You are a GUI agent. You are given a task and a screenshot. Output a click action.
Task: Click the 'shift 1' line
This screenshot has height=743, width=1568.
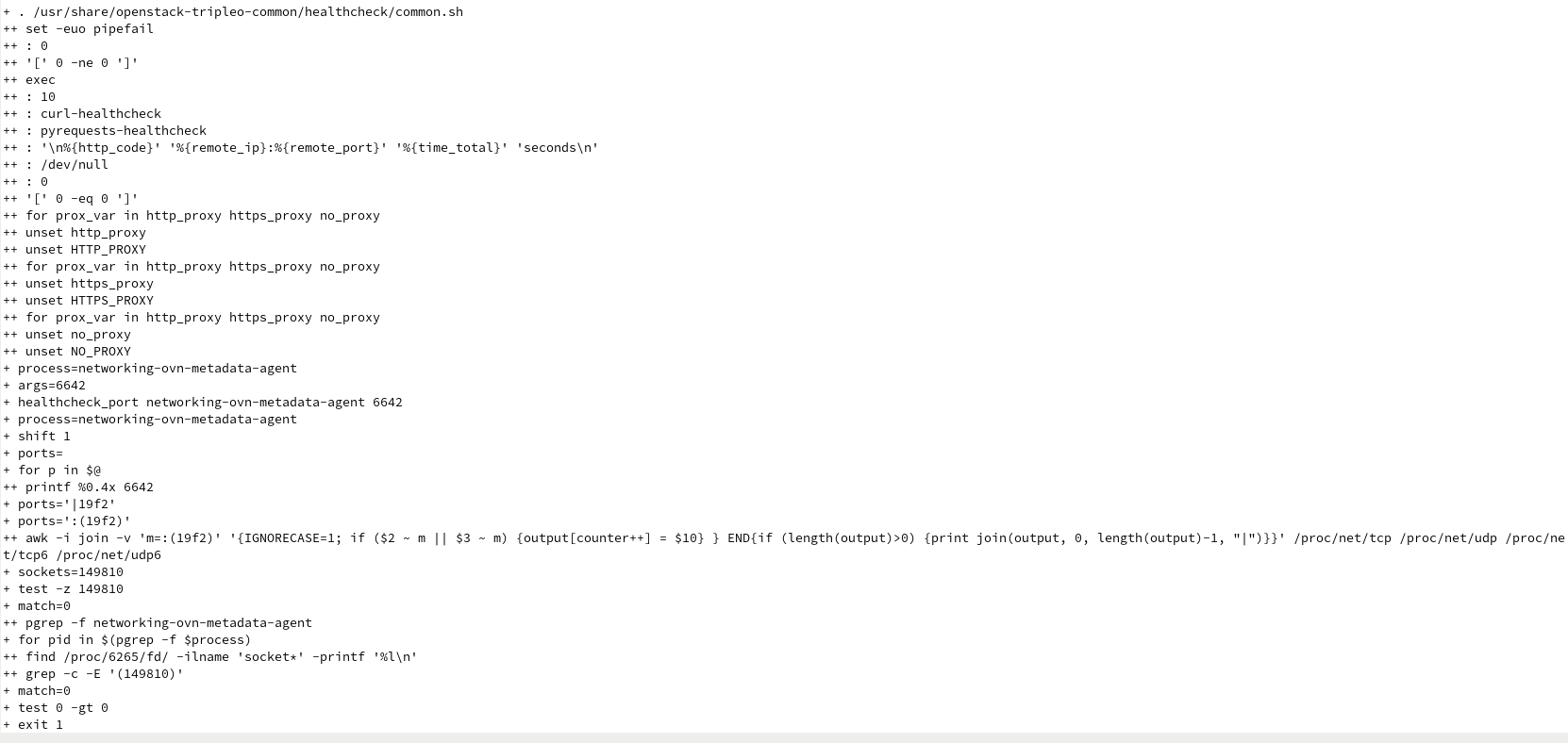[43, 437]
